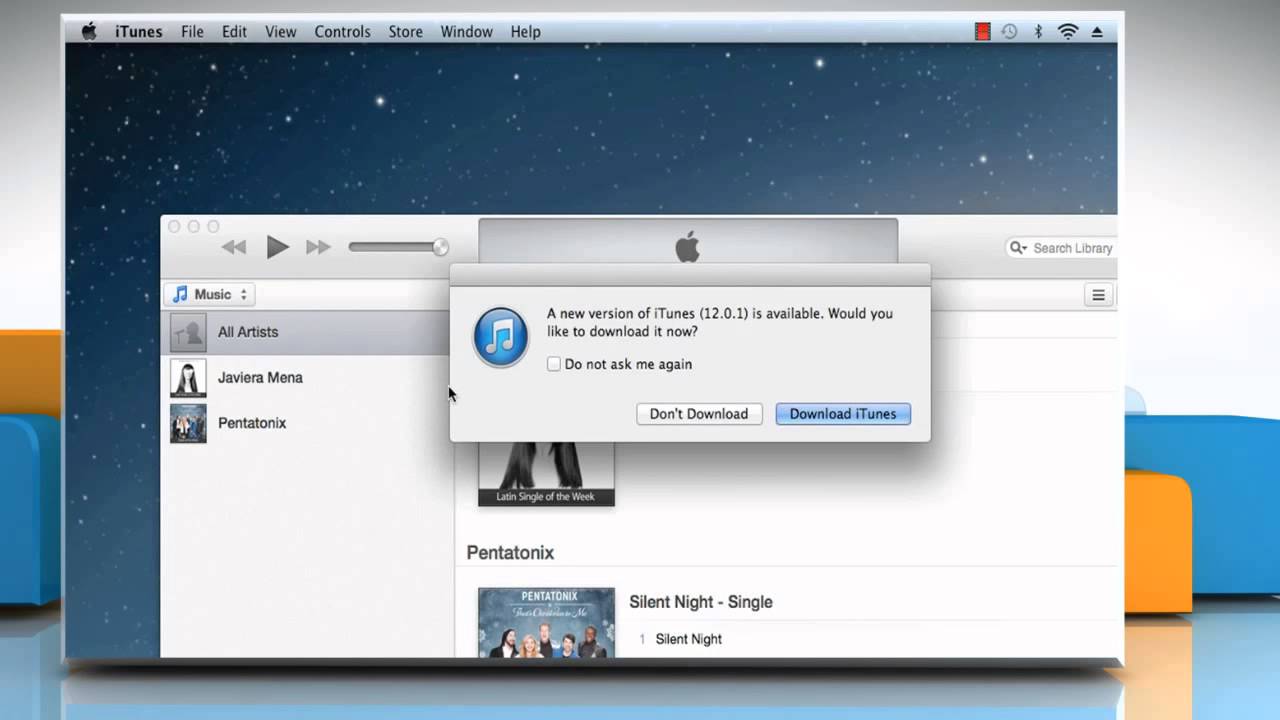Open the Store menu
Screen dimensions: 1280x720
[x=405, y=31]
